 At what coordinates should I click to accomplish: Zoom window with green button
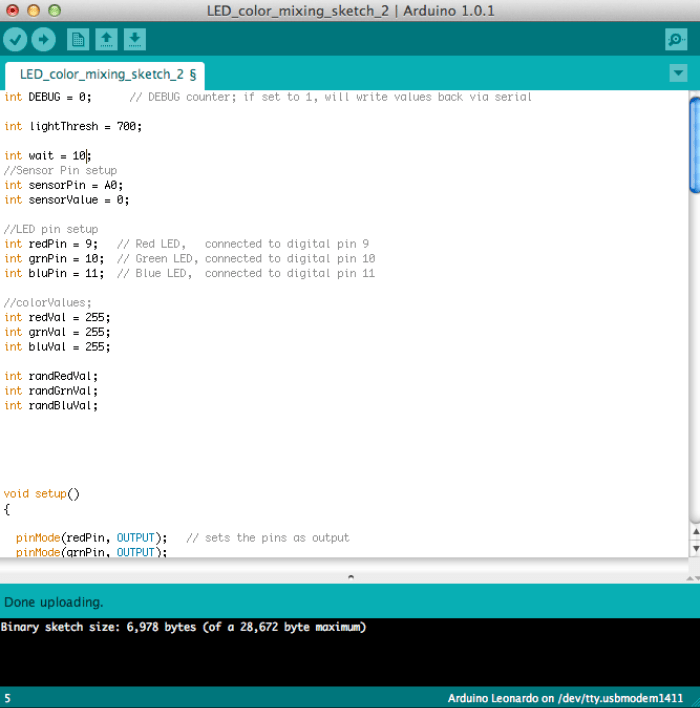[x=55, y=10]
